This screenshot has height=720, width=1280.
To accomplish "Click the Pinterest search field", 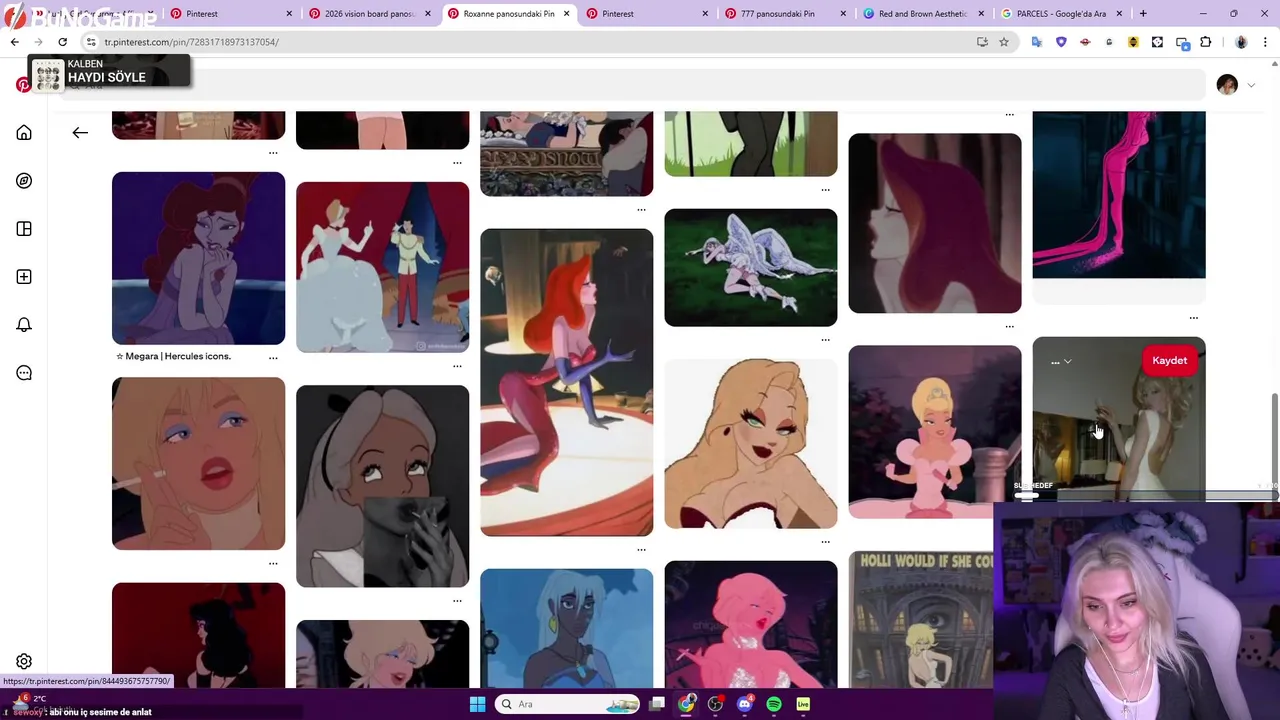I will point(630,85).
